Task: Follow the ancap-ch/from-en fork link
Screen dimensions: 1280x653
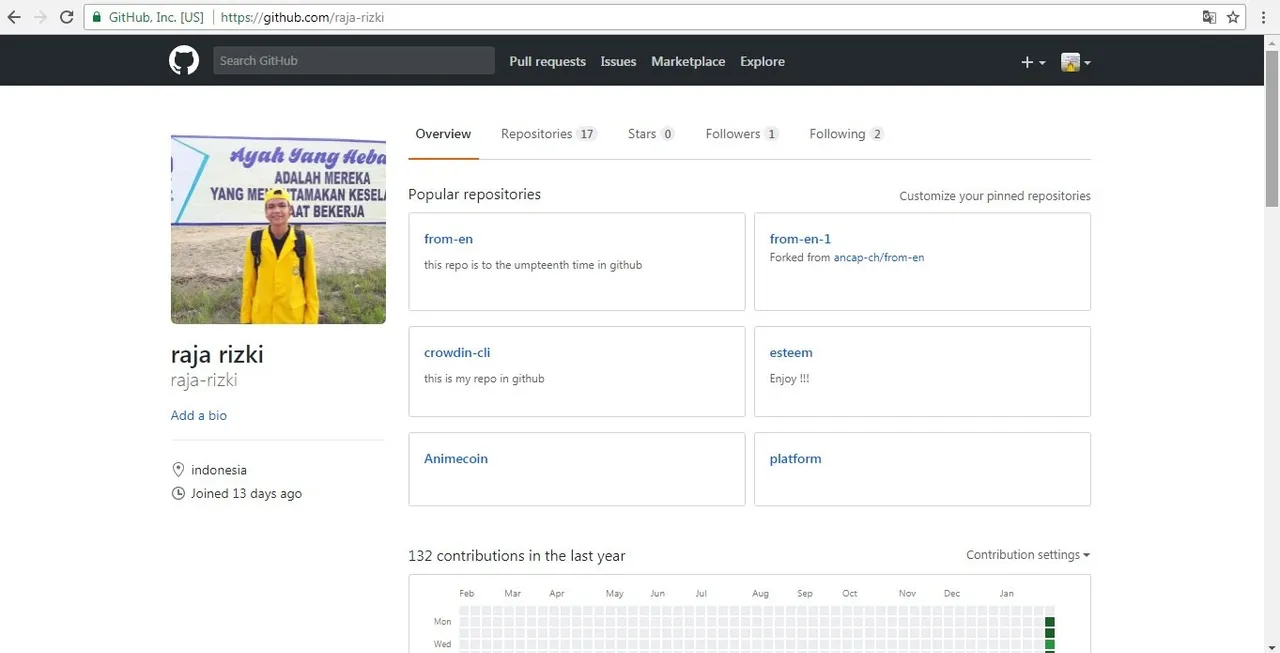Action: [x=879, y=258]
